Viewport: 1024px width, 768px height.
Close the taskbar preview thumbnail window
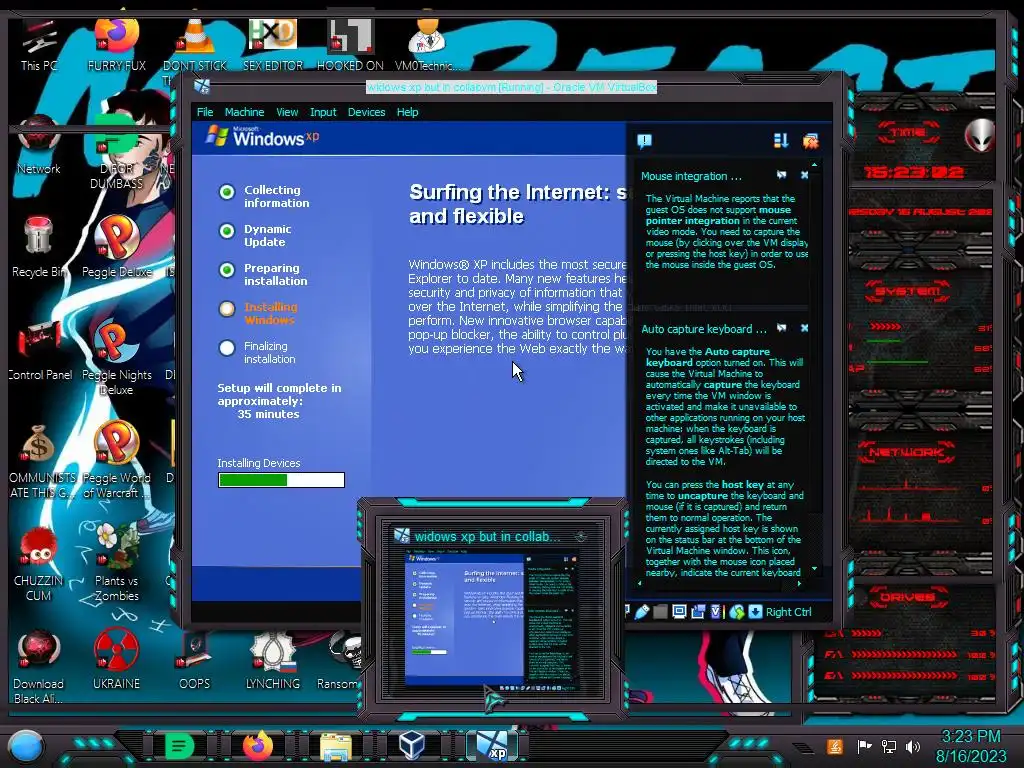[580, 537]
